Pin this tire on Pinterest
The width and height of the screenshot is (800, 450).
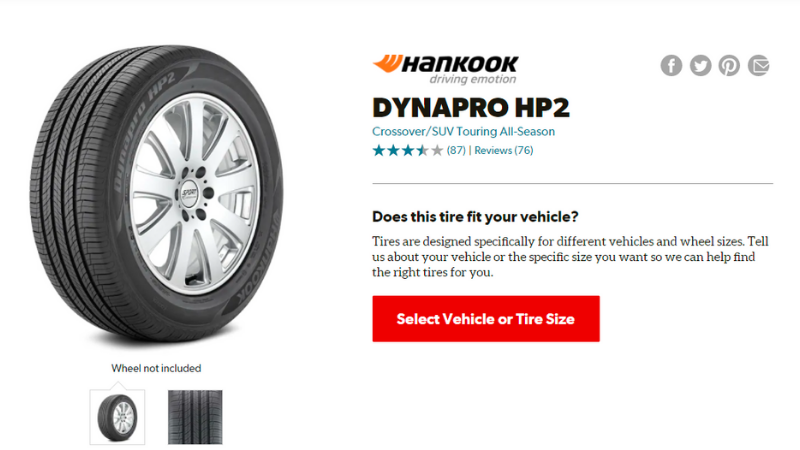729,65
